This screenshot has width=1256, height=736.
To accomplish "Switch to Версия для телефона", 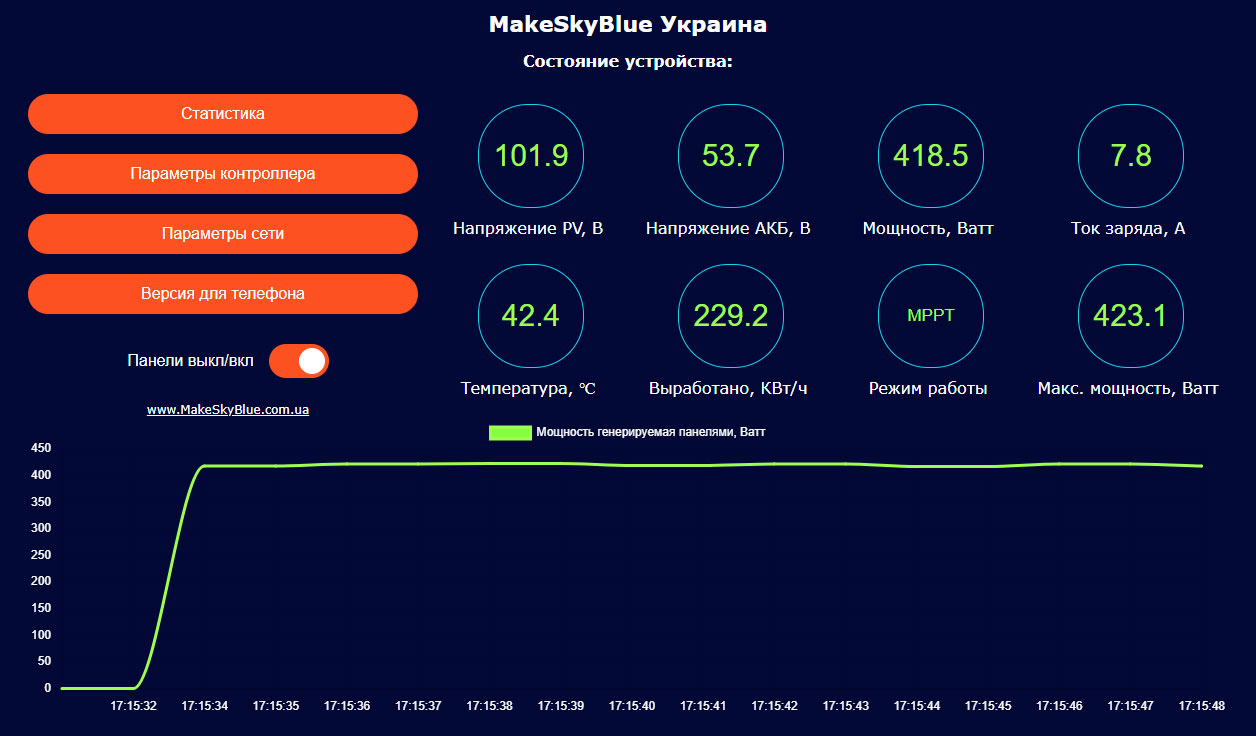I will point(223,294).
